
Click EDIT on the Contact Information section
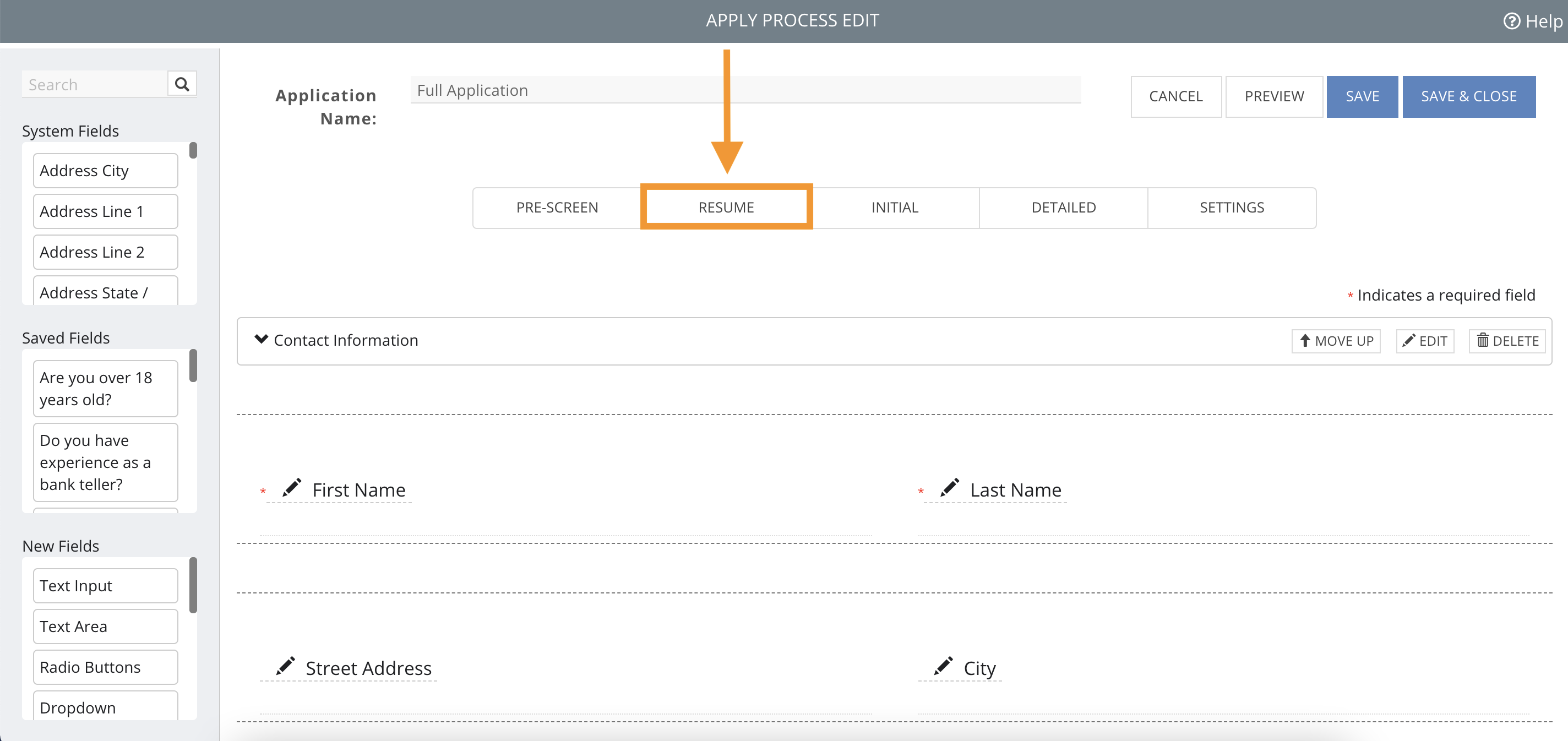[x=1425, y=341]
